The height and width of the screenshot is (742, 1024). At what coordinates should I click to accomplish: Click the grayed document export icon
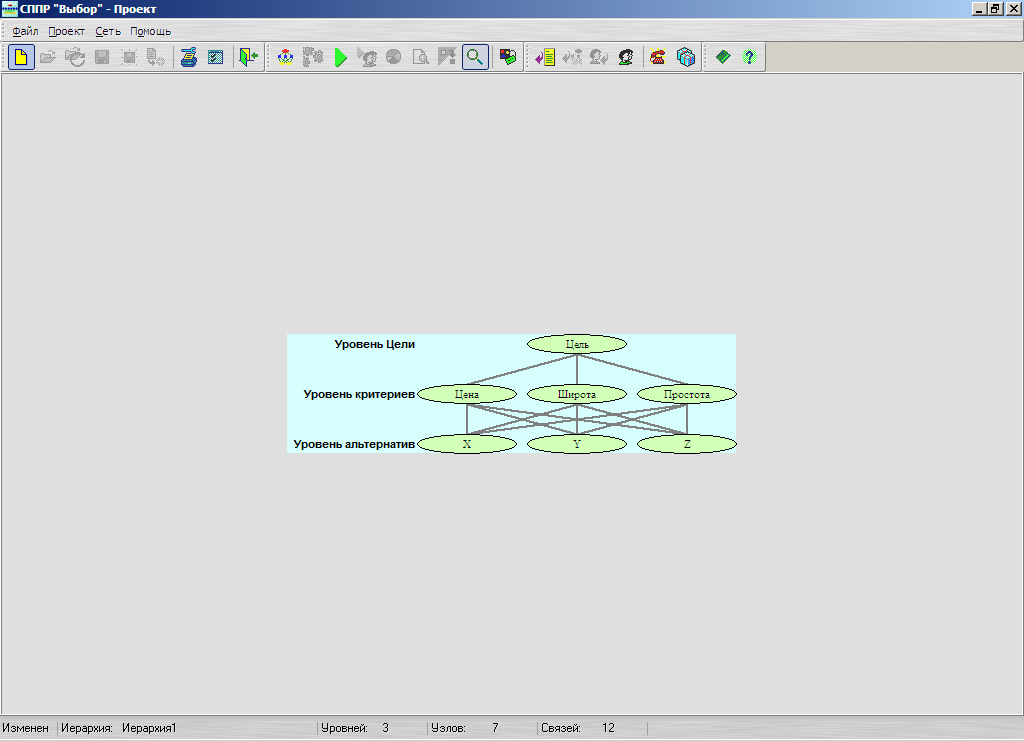pyautogui.click(x=155, y=57)
